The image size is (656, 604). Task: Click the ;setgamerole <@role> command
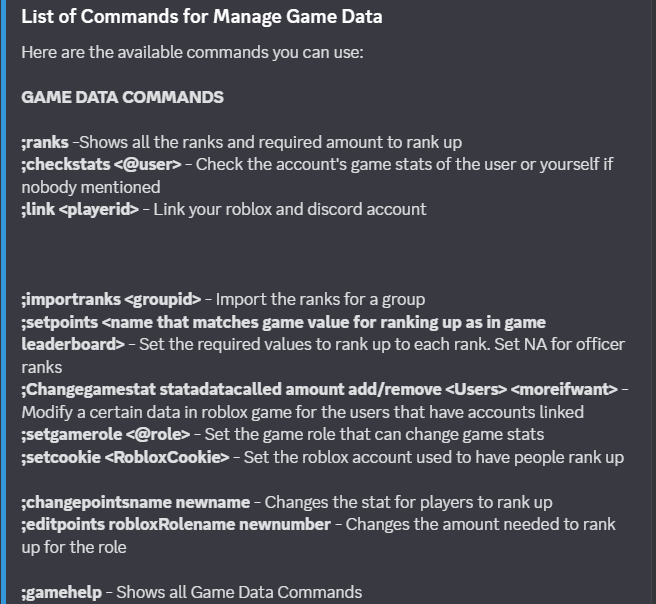(106, 435)
